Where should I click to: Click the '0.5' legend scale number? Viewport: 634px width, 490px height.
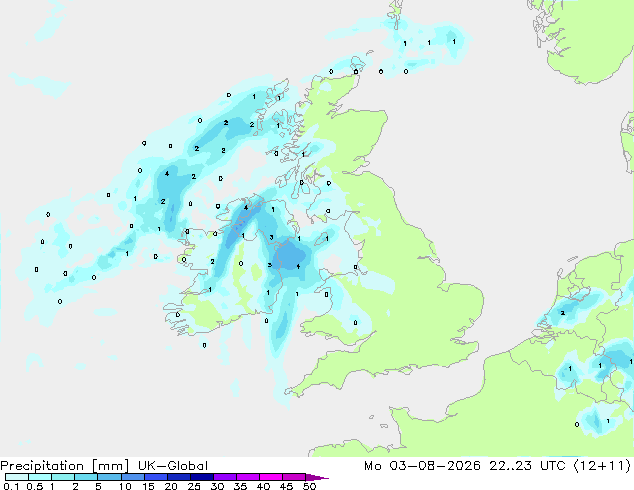pos(34,486)
